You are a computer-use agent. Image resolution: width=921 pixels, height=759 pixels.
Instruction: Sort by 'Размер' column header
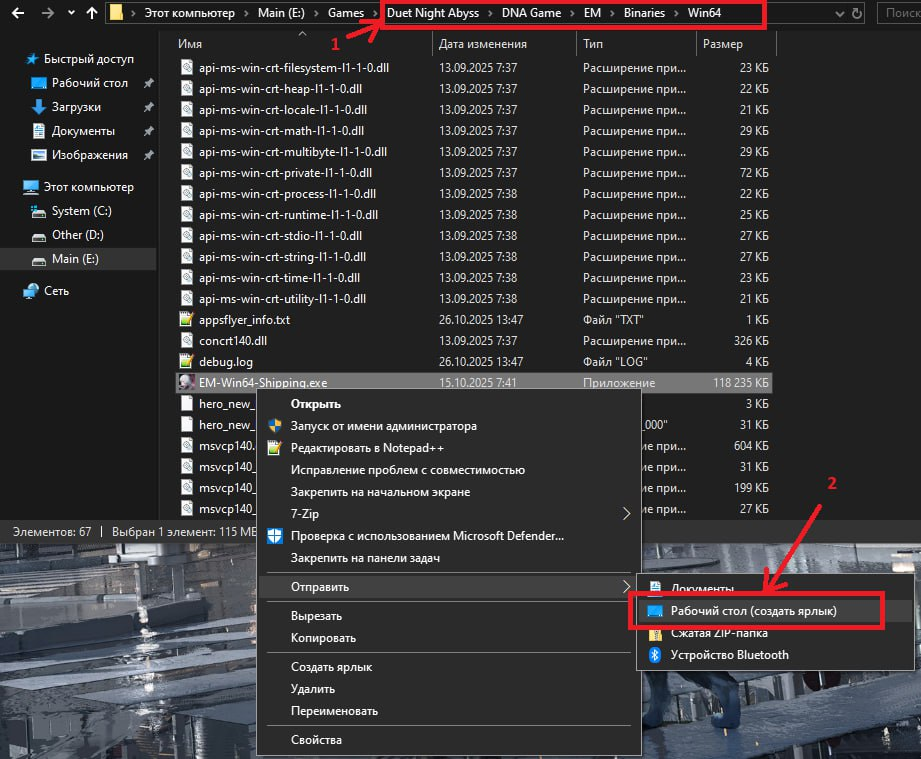722,44
